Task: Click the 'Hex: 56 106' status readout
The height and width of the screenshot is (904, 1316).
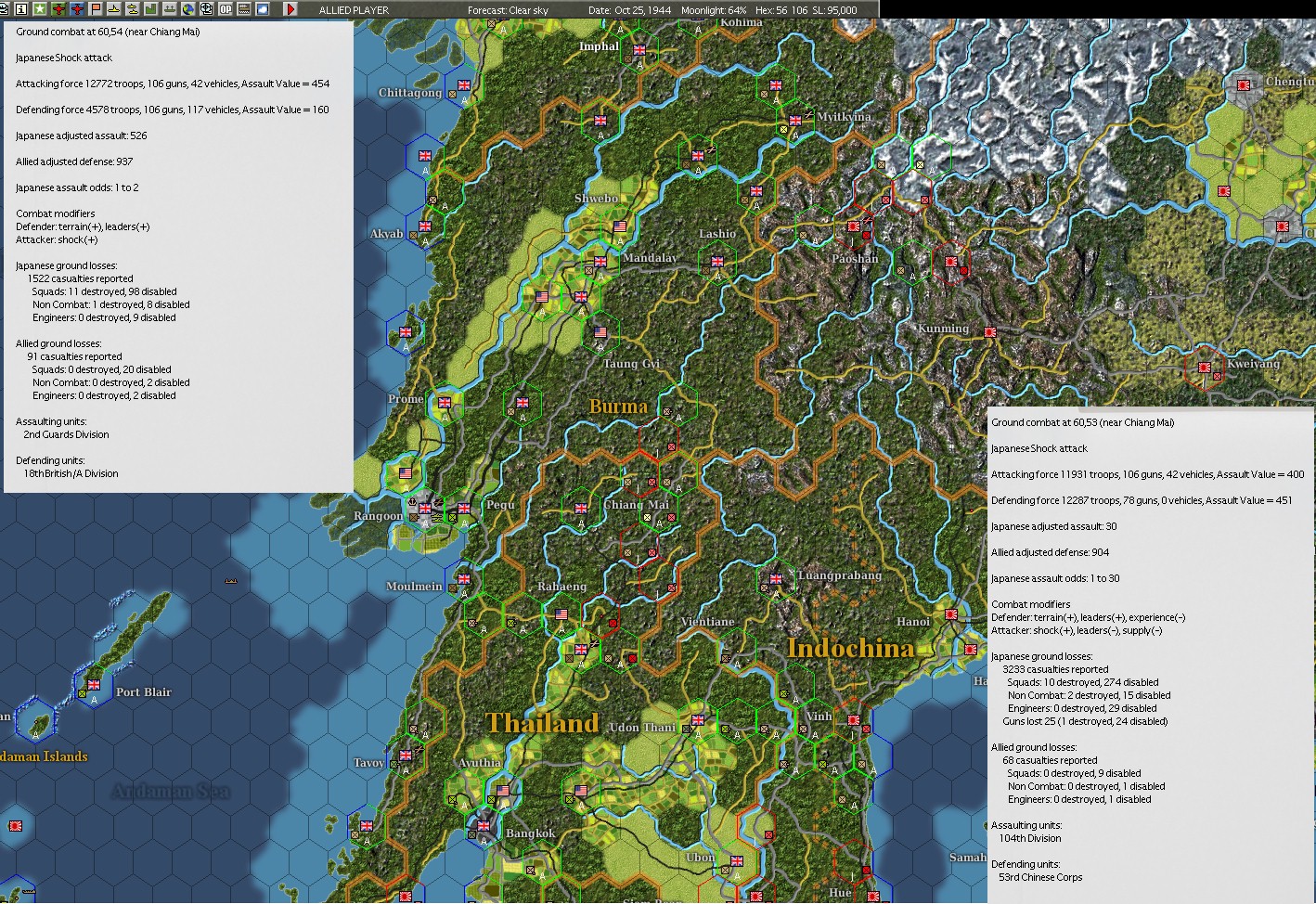Action: pyautogui.click(x=781, y=10)
